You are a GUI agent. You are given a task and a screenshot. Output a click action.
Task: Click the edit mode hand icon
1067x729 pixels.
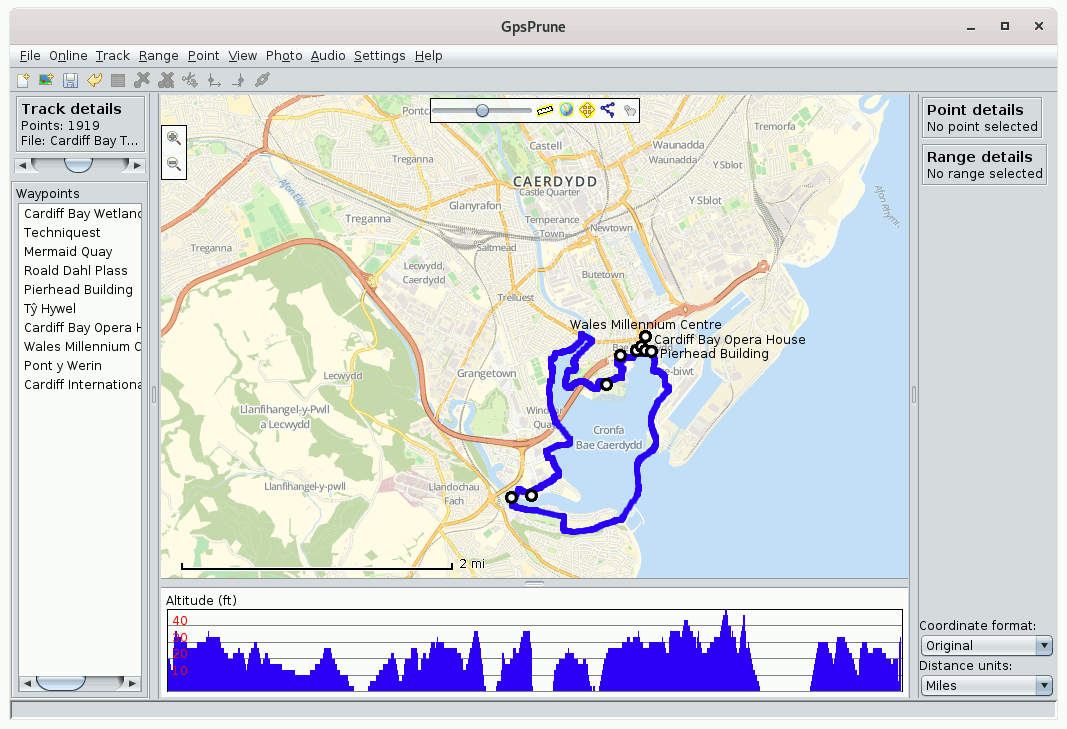[x=629, y=110]
